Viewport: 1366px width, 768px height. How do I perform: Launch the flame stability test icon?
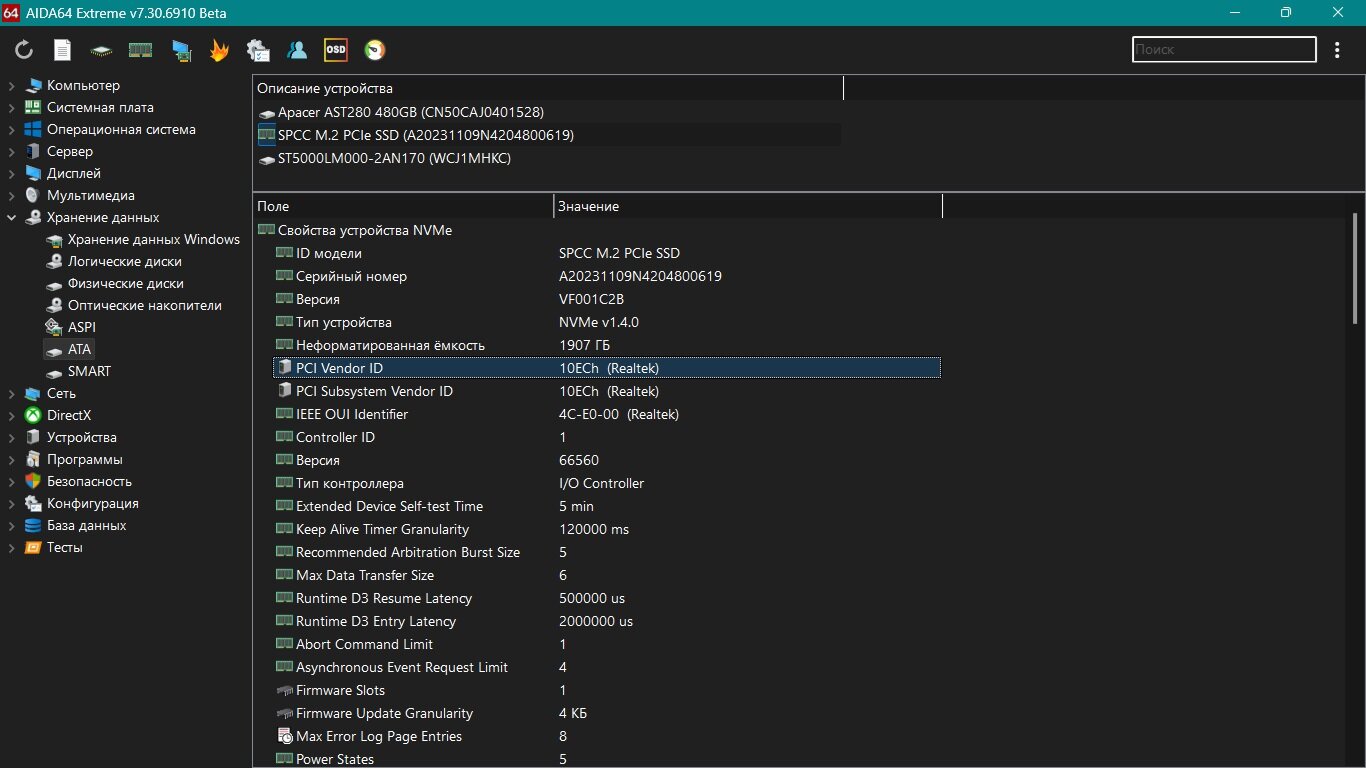point(219,50)
